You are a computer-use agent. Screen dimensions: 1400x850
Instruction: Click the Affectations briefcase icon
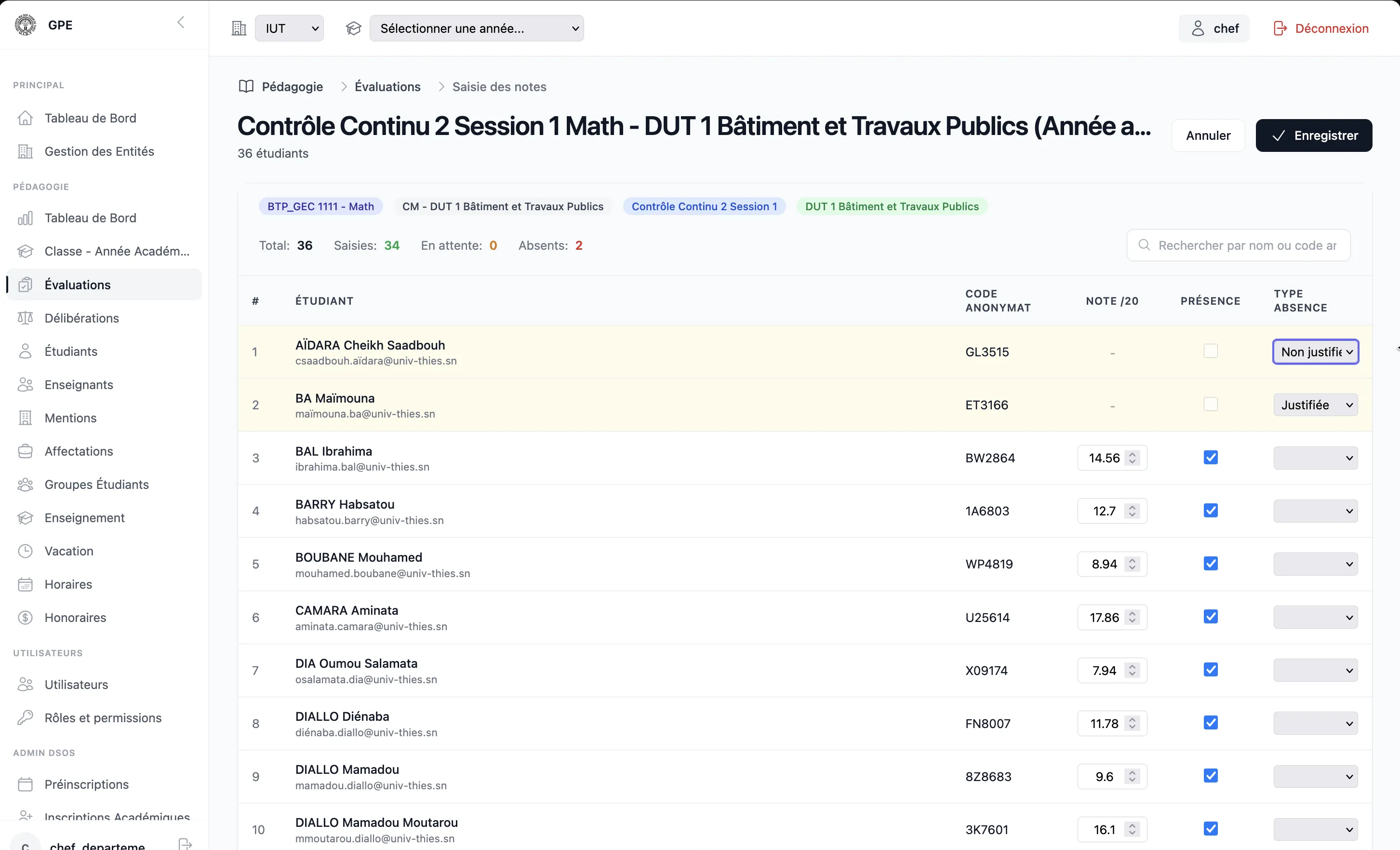(25, 451)
